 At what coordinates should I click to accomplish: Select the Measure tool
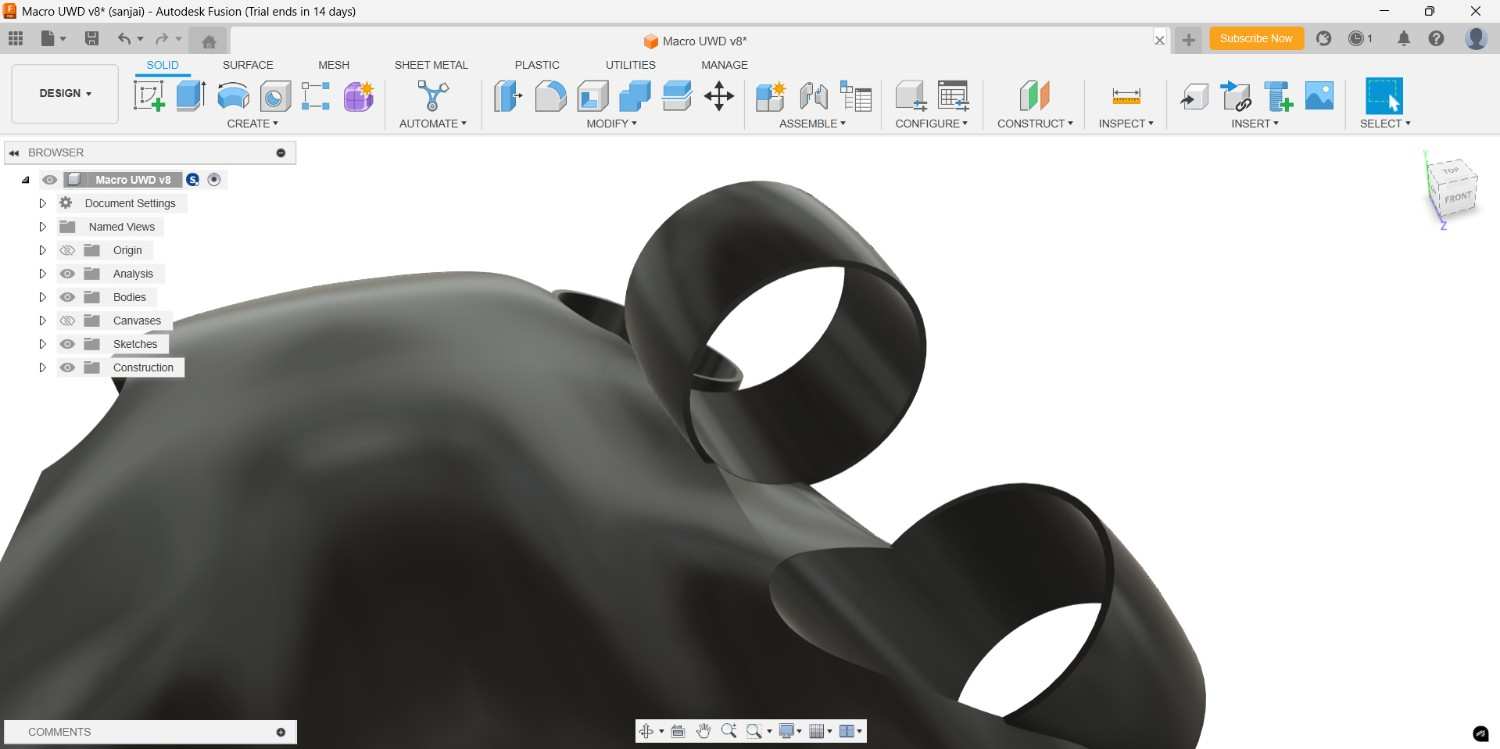(1126, 96)
